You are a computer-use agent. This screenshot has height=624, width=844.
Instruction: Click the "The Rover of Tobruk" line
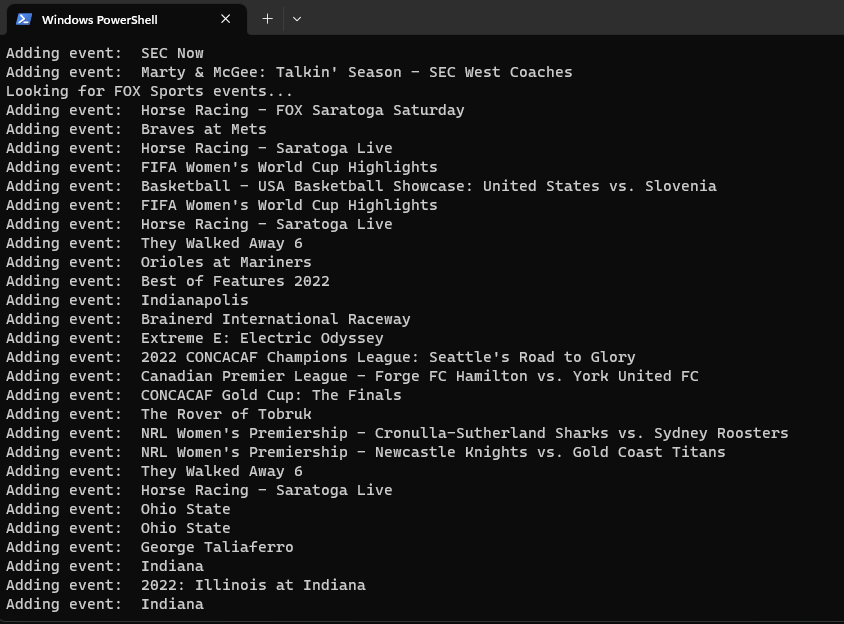tap(226, 414)
